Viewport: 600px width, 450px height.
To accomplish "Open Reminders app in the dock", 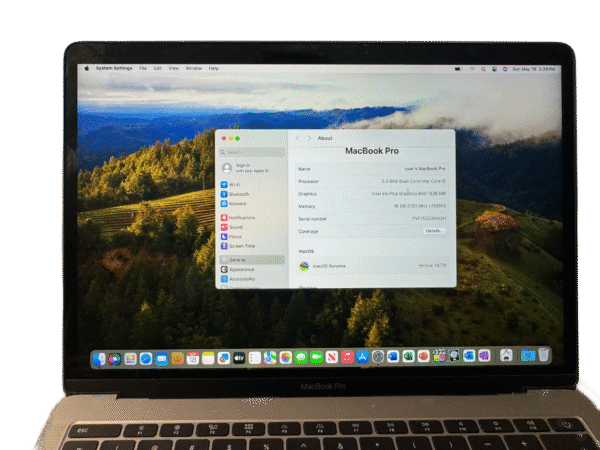I will pos(254,358).
